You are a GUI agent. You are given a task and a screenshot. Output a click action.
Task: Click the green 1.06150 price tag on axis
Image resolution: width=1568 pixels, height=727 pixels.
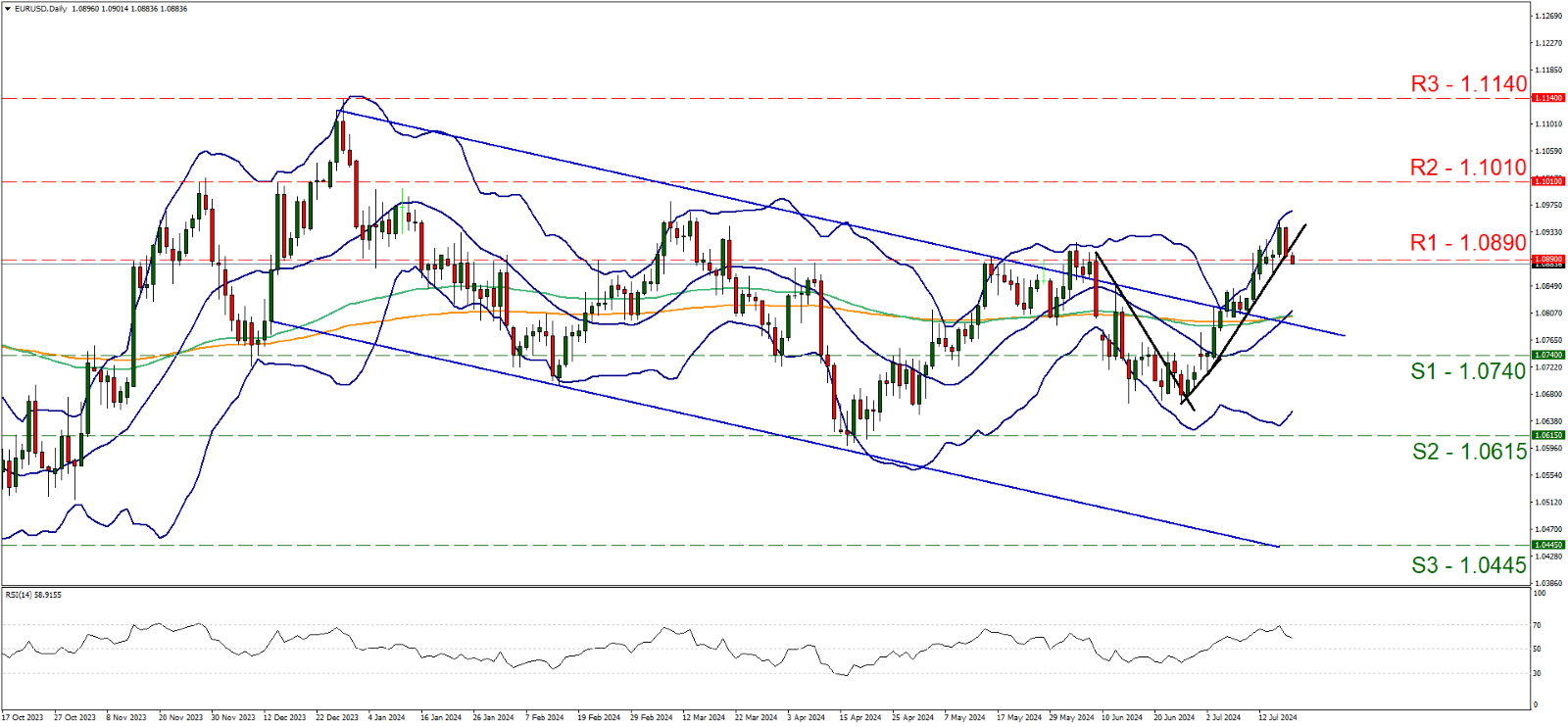1548,435
